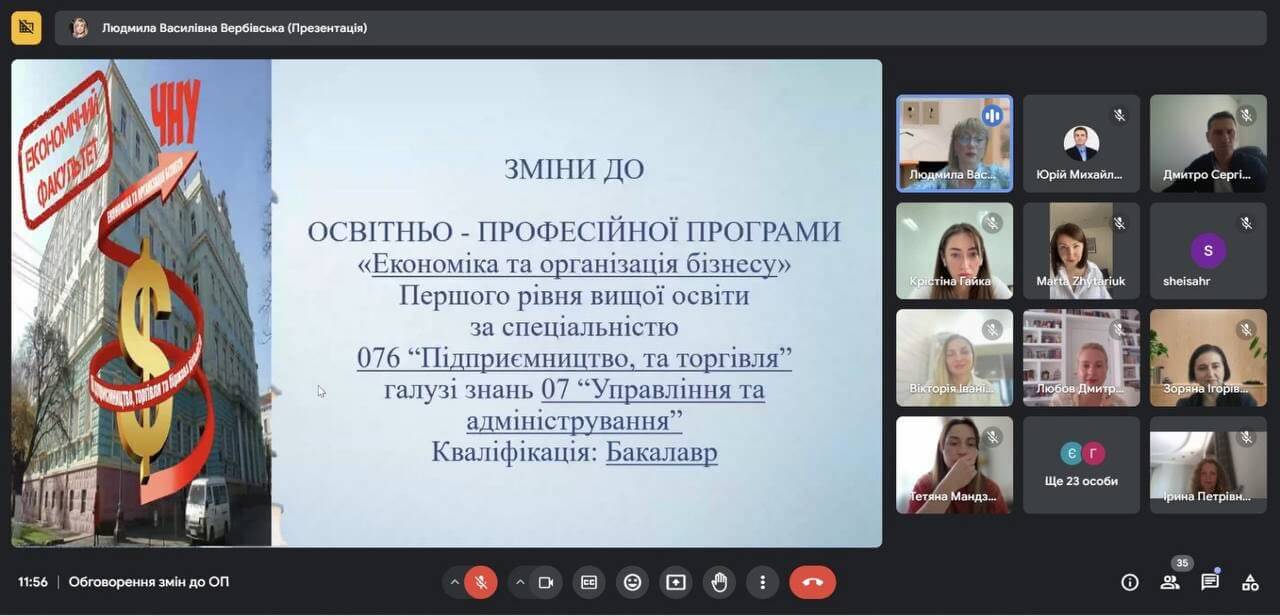Select the sheisahr participant tile
The height and width of the screenshot is (616, 1280).
1208,250
